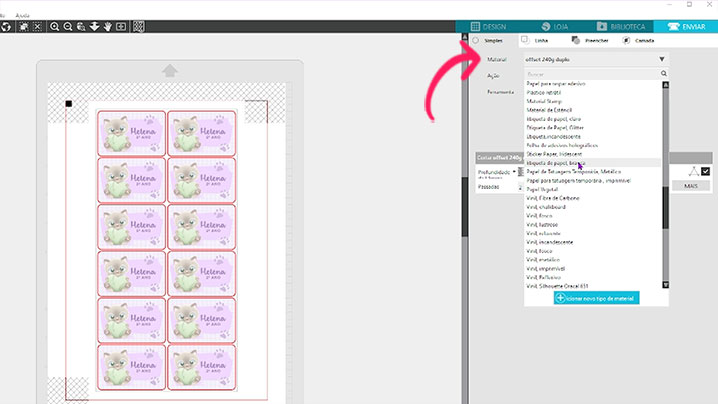
Task: Click the upward arrow above the mat
Action: (170, 71)
